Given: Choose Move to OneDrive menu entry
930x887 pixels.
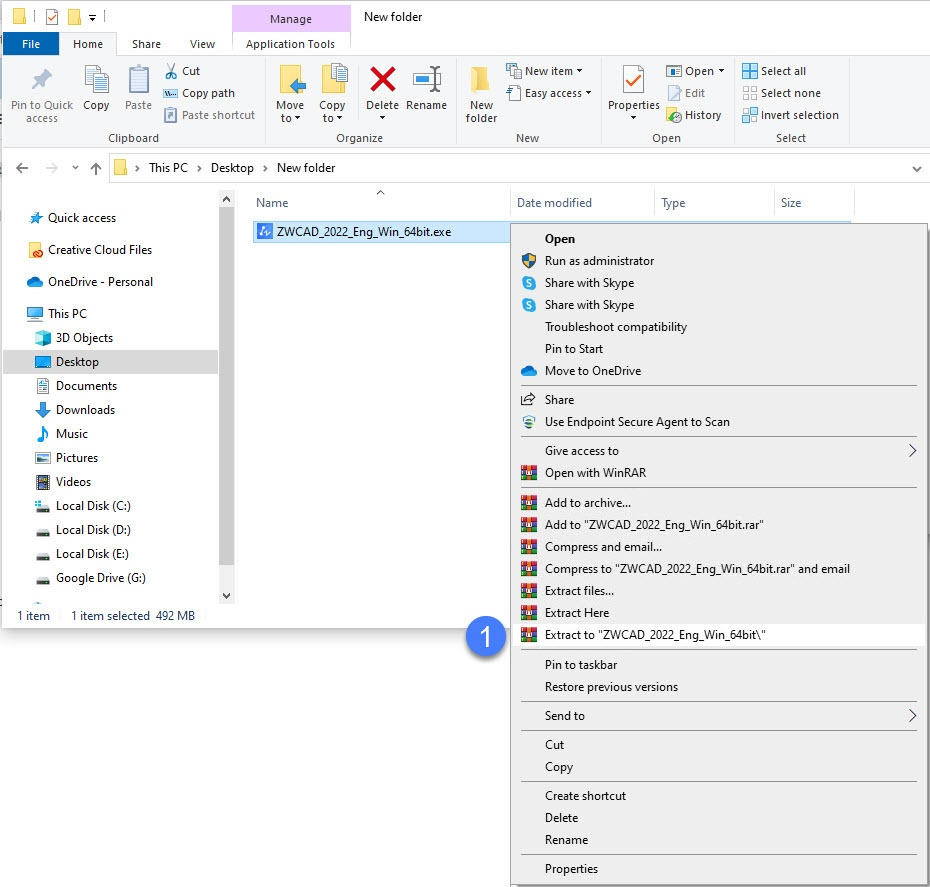Looking at the screenshot, I should [x=719, y=371].
